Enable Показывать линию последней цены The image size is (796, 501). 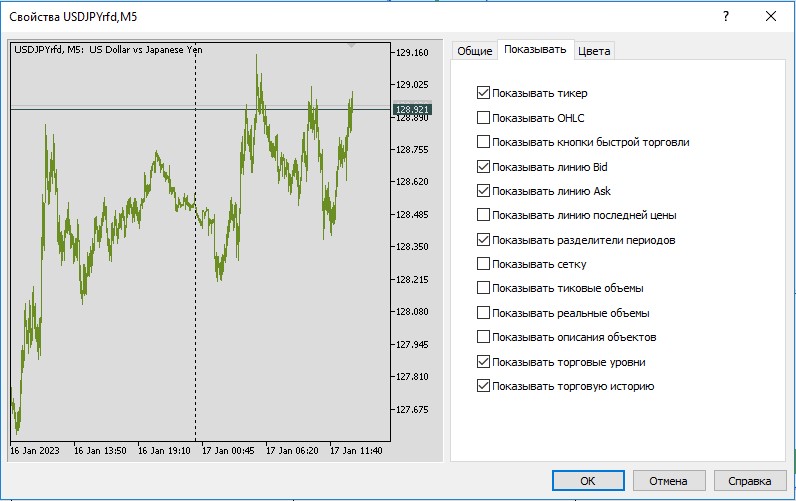(483, 215)
